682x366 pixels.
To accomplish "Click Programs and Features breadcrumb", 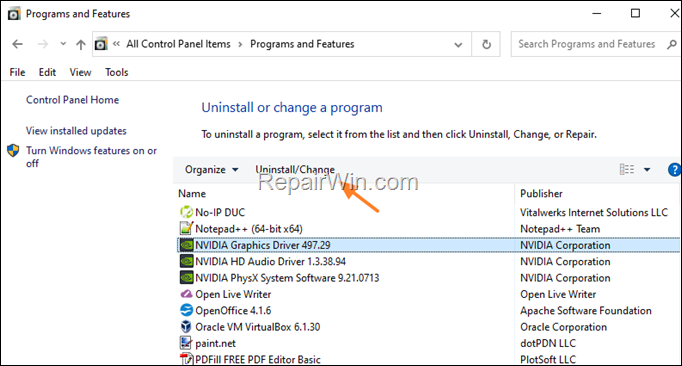I will (302, 44).
